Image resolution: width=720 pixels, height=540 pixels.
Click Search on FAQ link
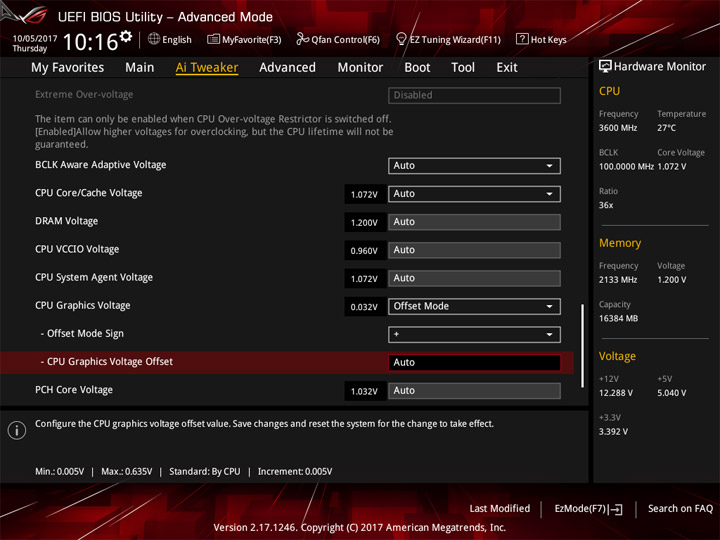click(x=681, y=508)
